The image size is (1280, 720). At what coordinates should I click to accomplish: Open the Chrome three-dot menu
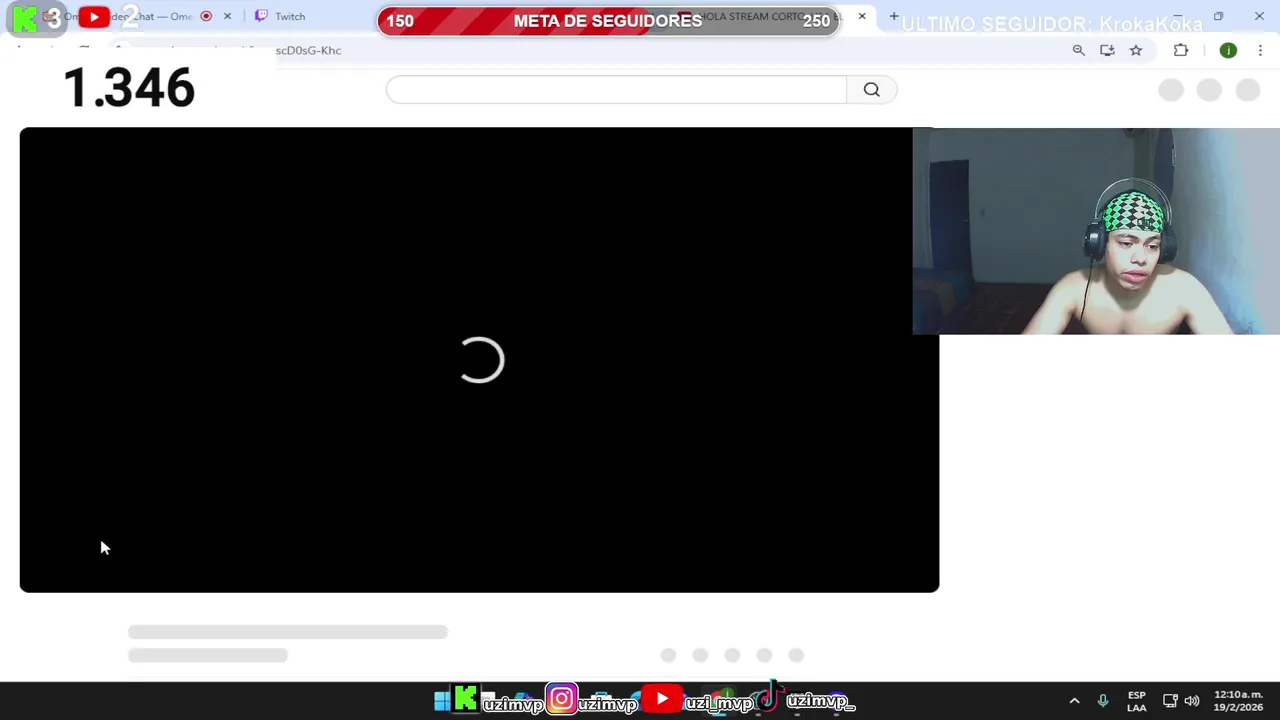pyautogui.click(x=1260, y=50)
